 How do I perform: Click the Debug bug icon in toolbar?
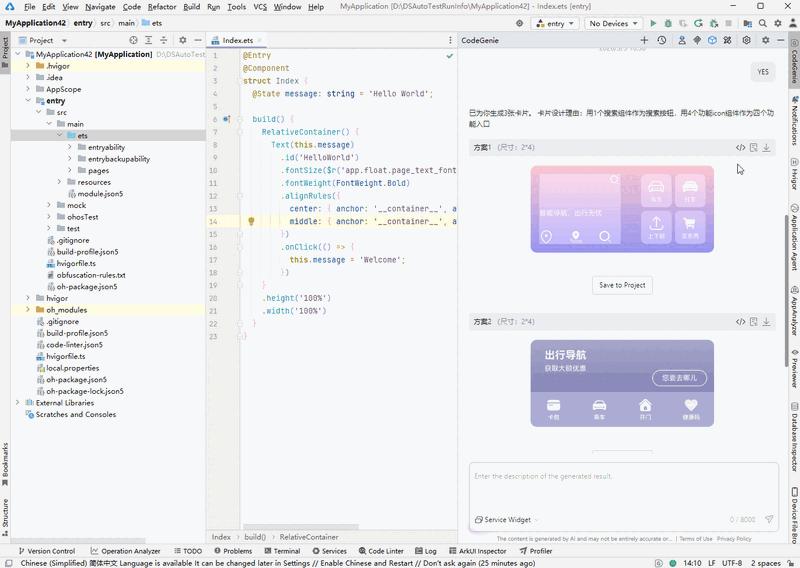pyautogui.click(x=668, y=23)
